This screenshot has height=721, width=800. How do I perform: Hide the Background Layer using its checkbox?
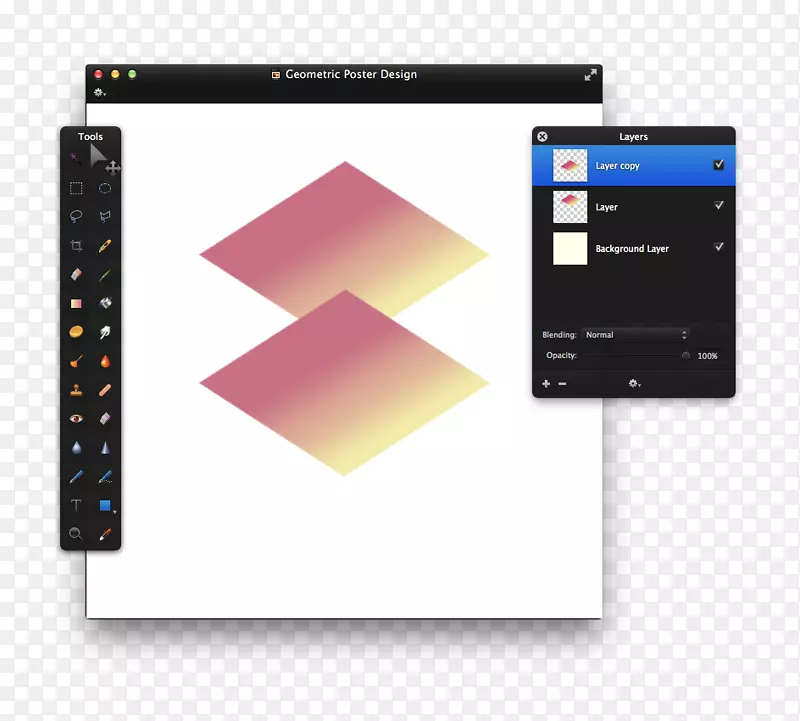click(x=717, y=248)
